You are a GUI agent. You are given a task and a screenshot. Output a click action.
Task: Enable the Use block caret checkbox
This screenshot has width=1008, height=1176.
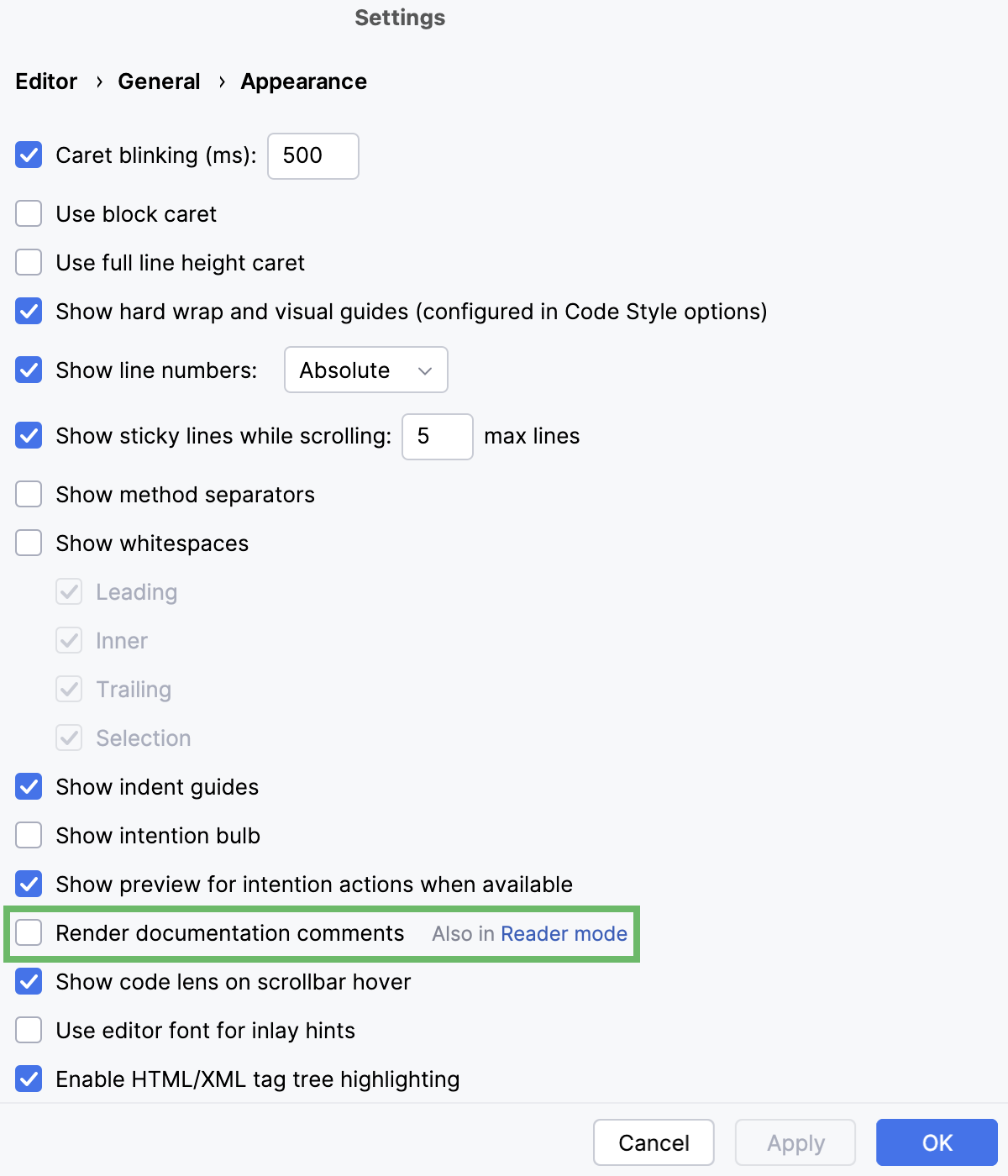click(x=28, y=213)
